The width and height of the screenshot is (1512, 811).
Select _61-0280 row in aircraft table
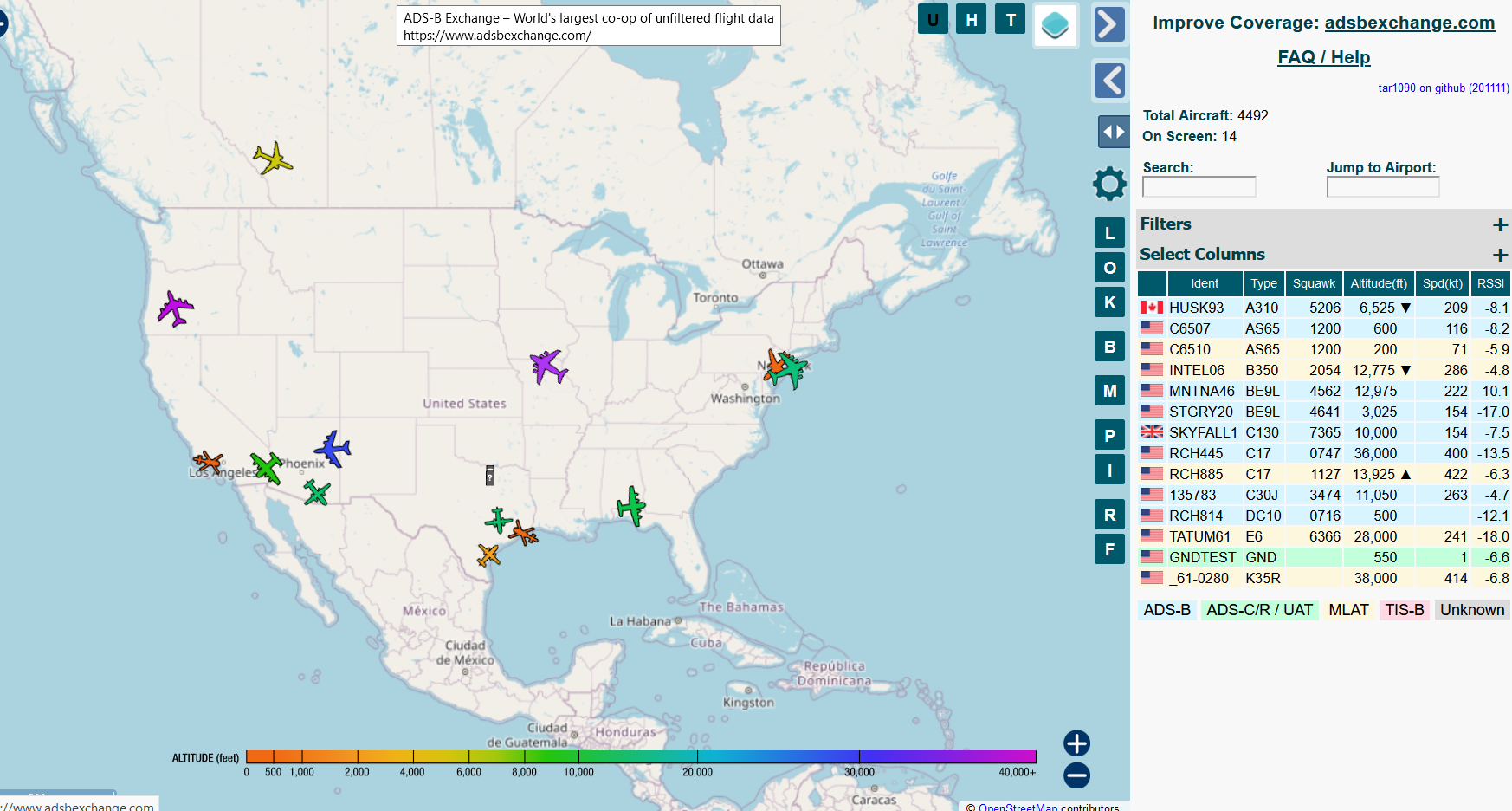(1324, 578)
